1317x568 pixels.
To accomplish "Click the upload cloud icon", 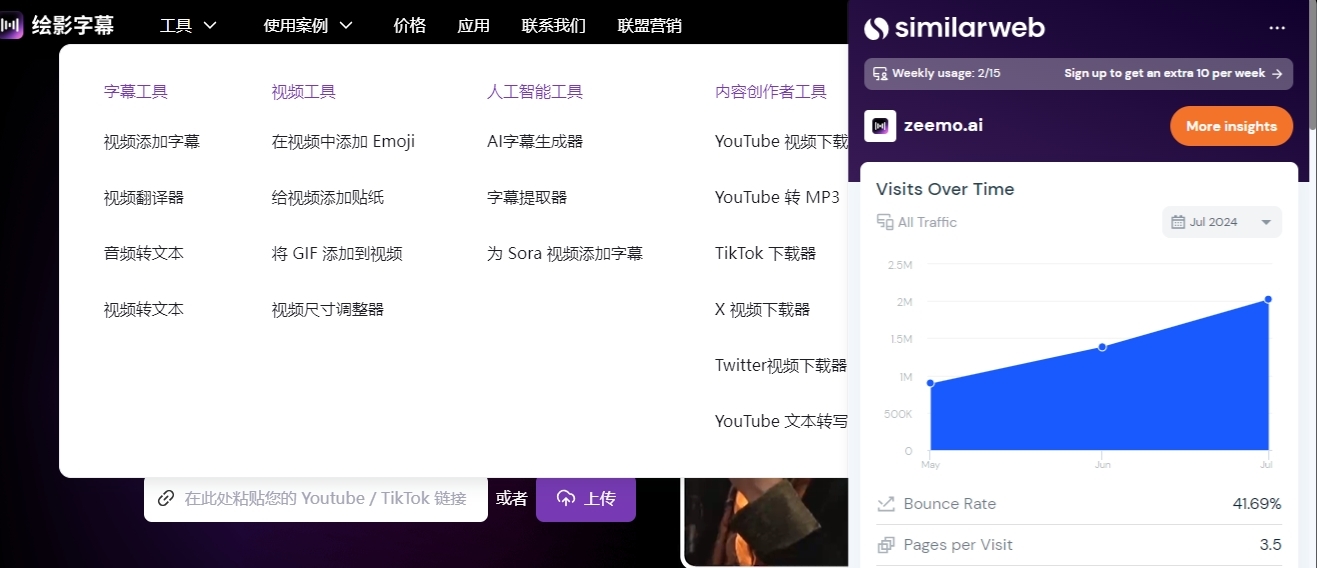I will [x=566, y=498].
